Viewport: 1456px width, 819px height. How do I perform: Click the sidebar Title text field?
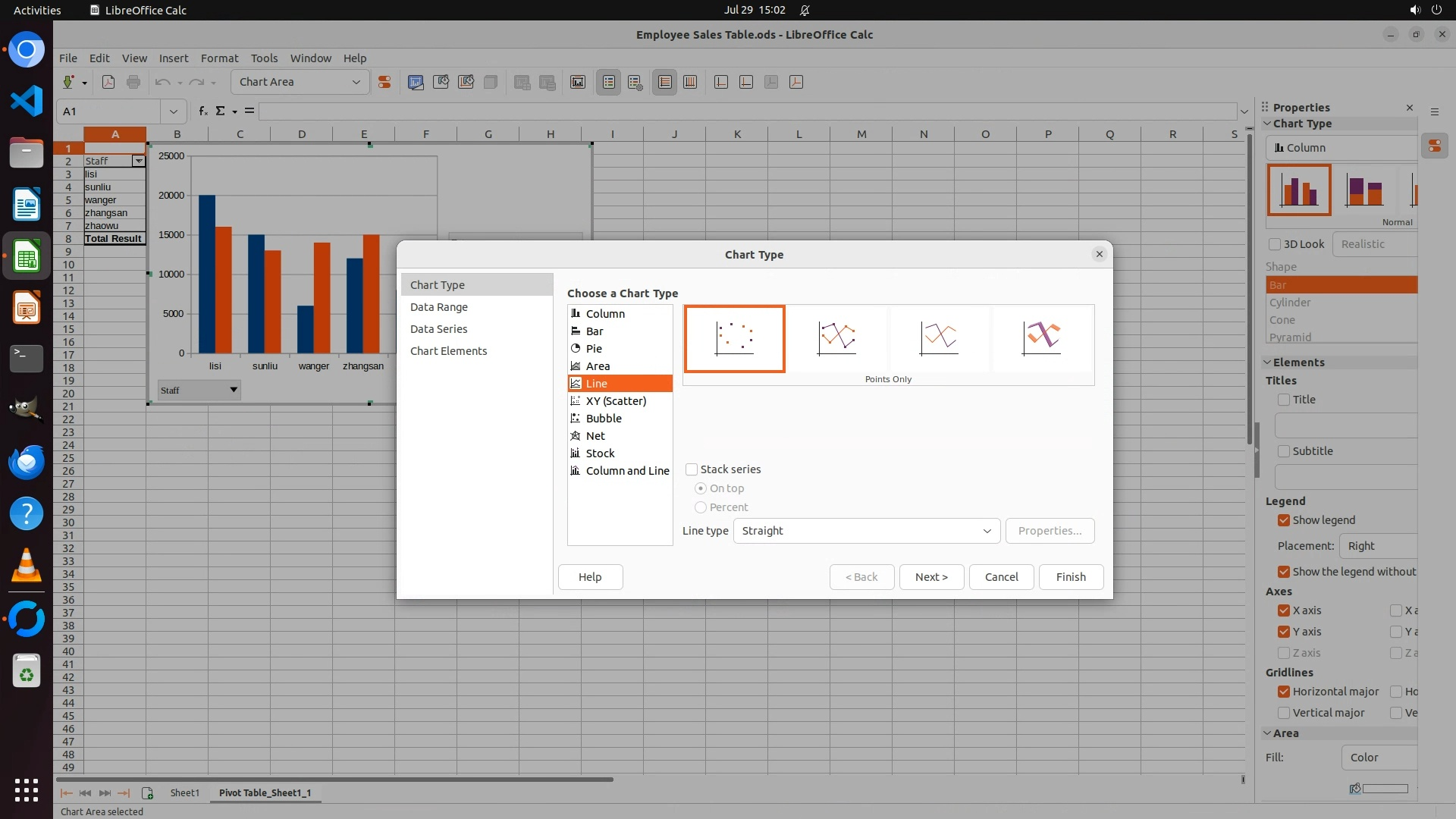click(1346, 425)
